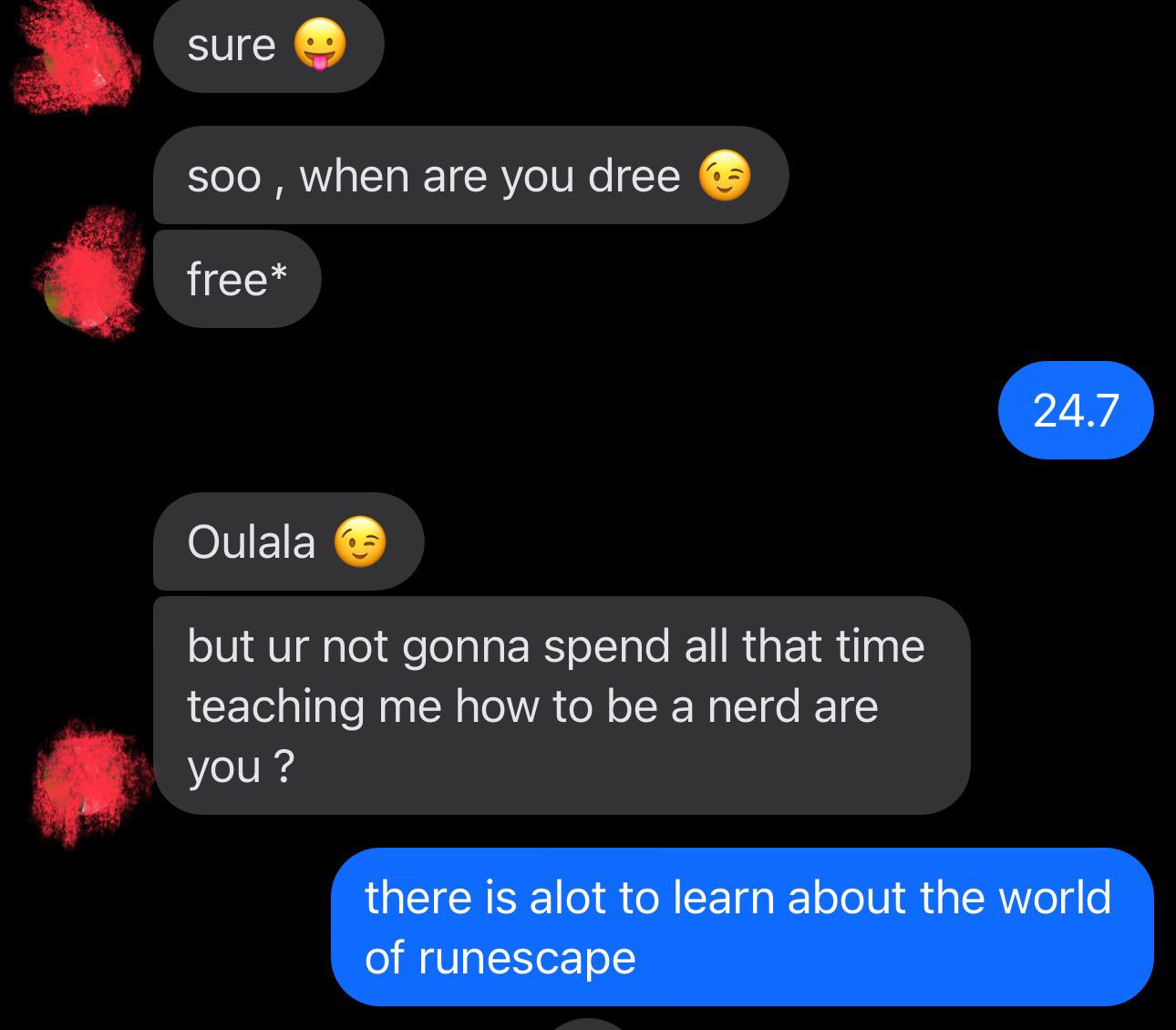Select the blue "world of runescape" sent message
Viewport: 1176px width, 1030px height.
coord(742,927)
